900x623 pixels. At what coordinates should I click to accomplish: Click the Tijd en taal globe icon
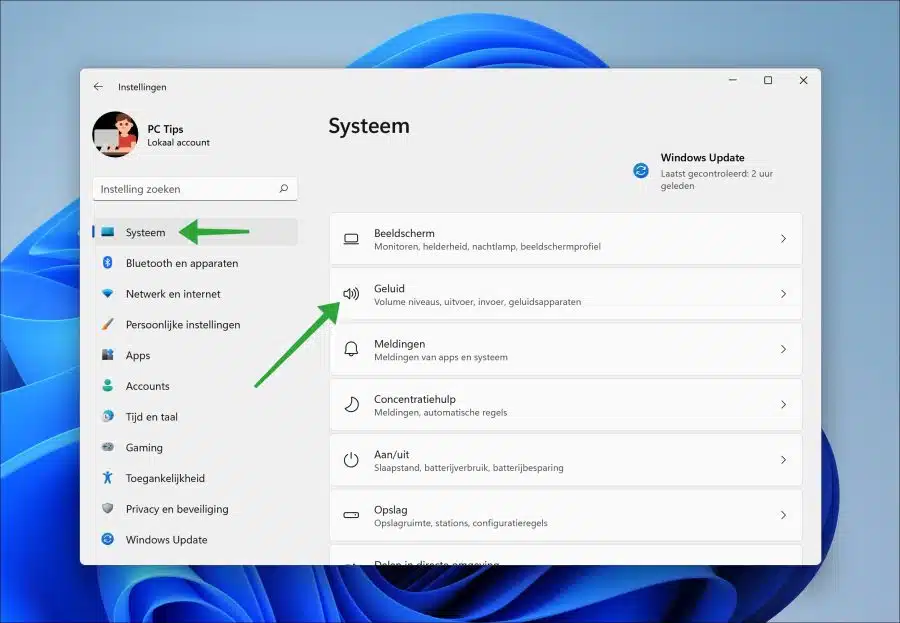tap(107, 416)
